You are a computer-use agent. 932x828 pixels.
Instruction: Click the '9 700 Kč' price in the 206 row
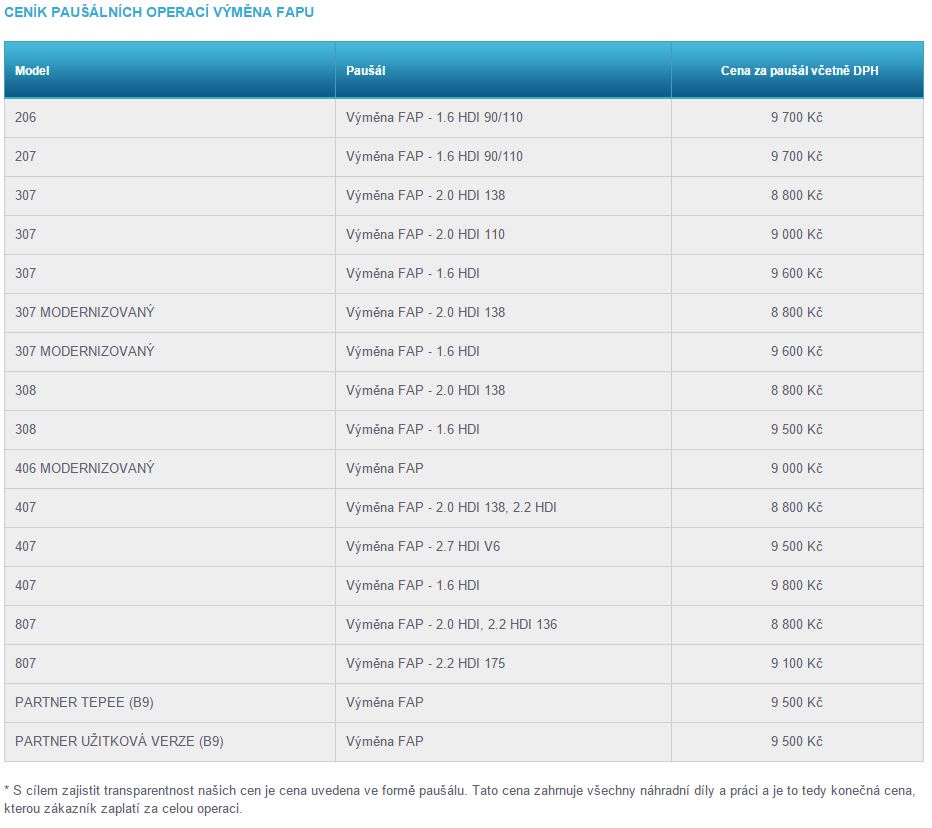click(796, 118)
